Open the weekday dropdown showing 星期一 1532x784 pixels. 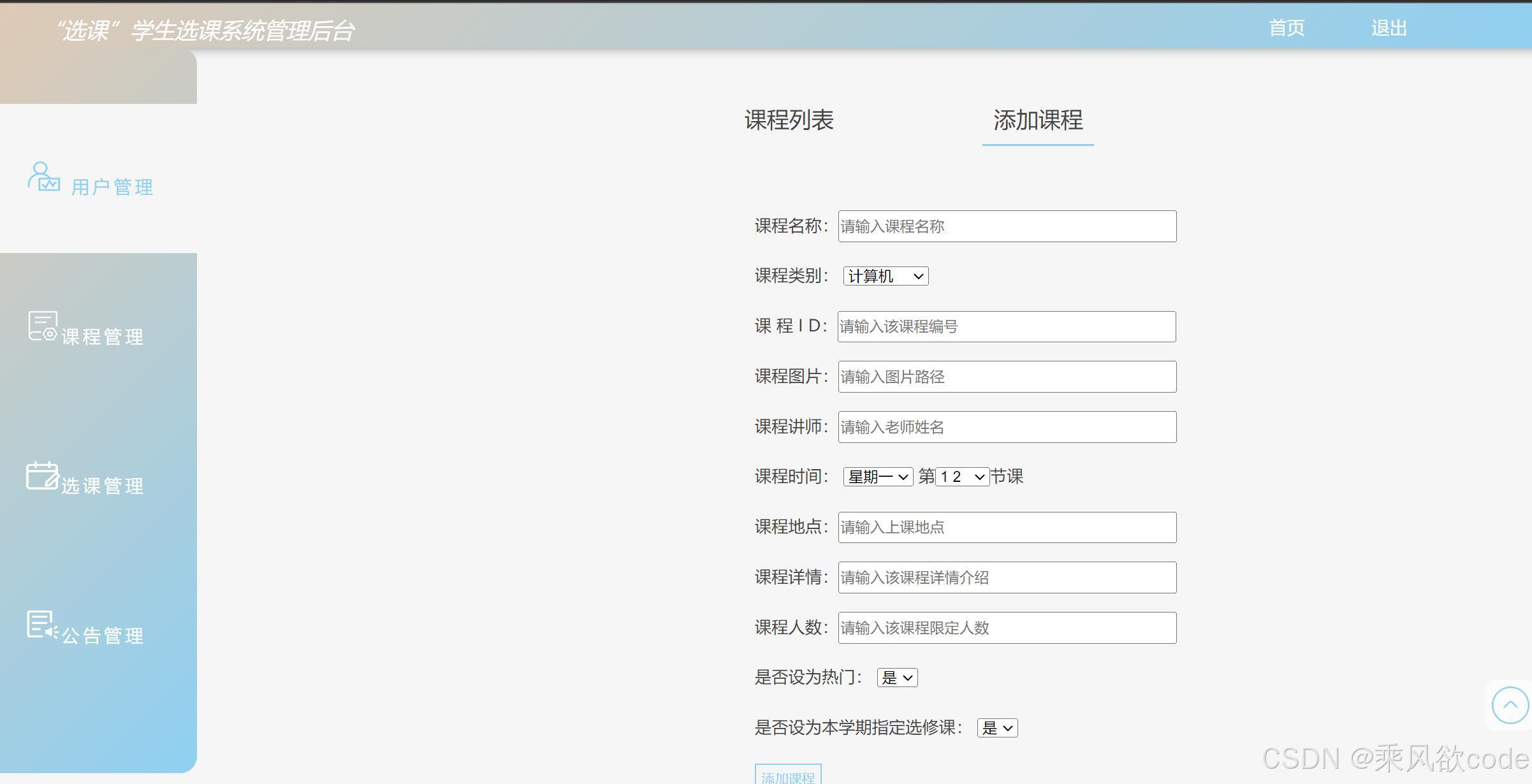[x=878, y=476]
